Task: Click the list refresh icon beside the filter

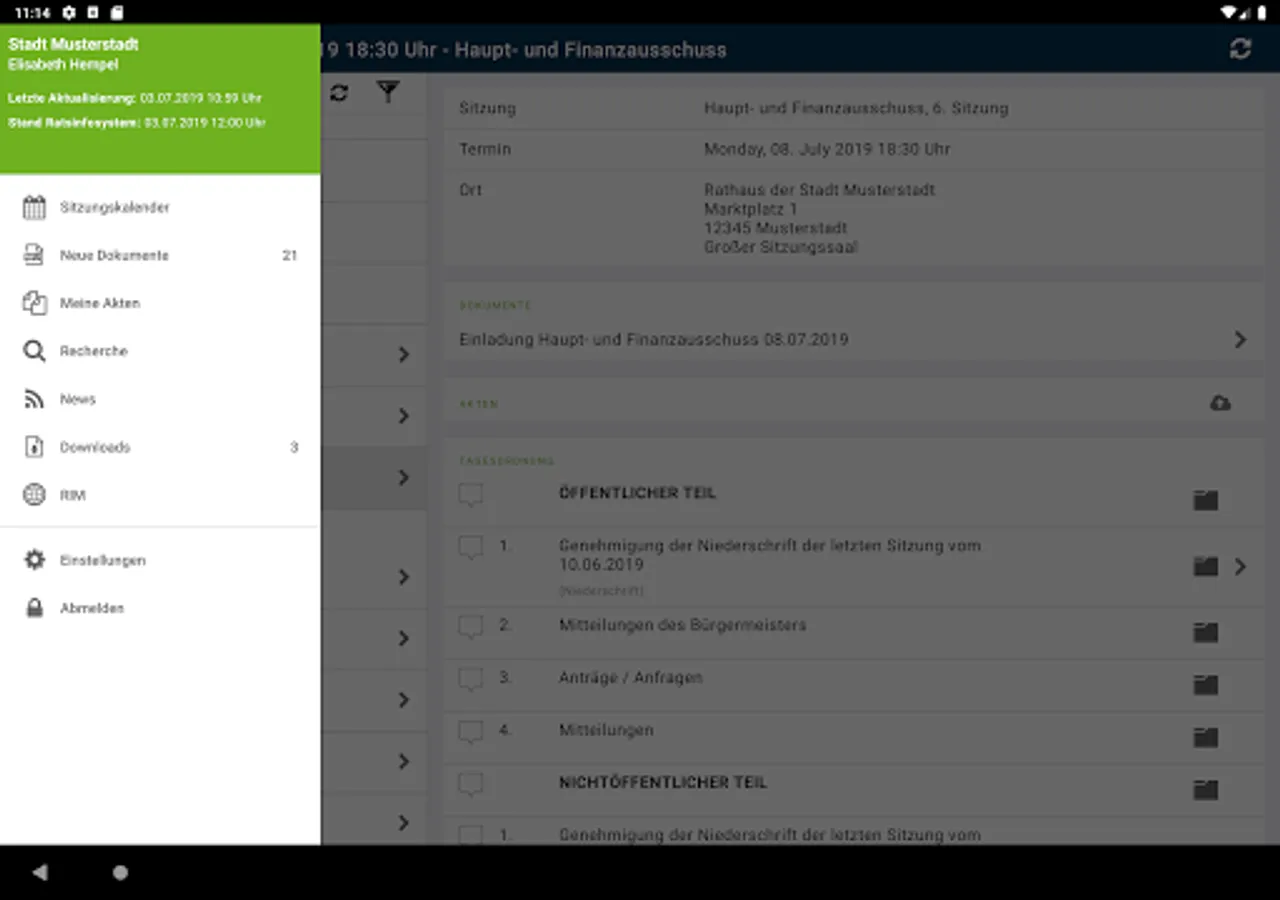Action: [339, 93]
